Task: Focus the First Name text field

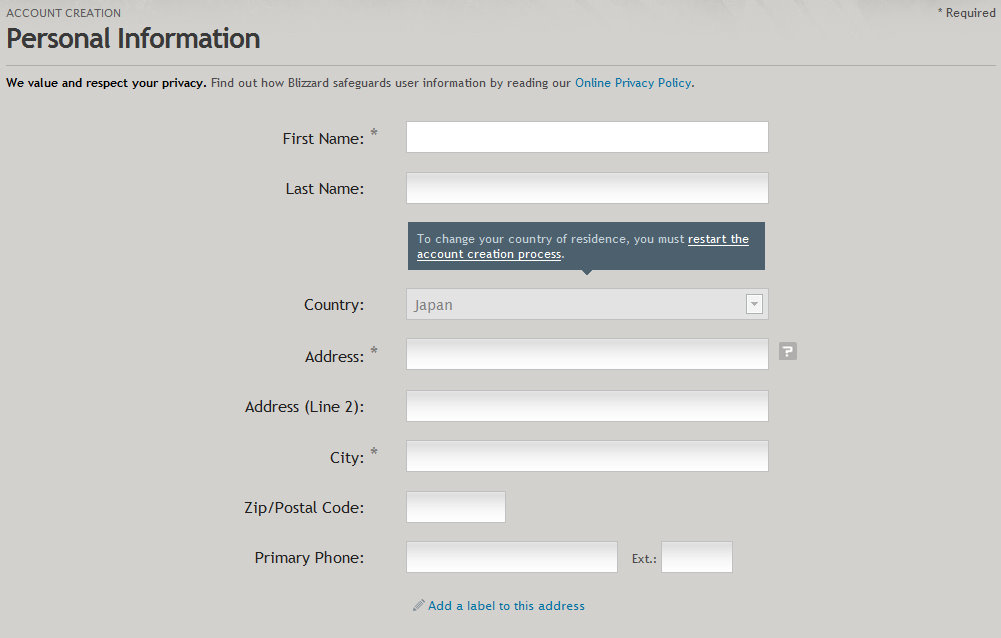Action: [x=587, y=137]
